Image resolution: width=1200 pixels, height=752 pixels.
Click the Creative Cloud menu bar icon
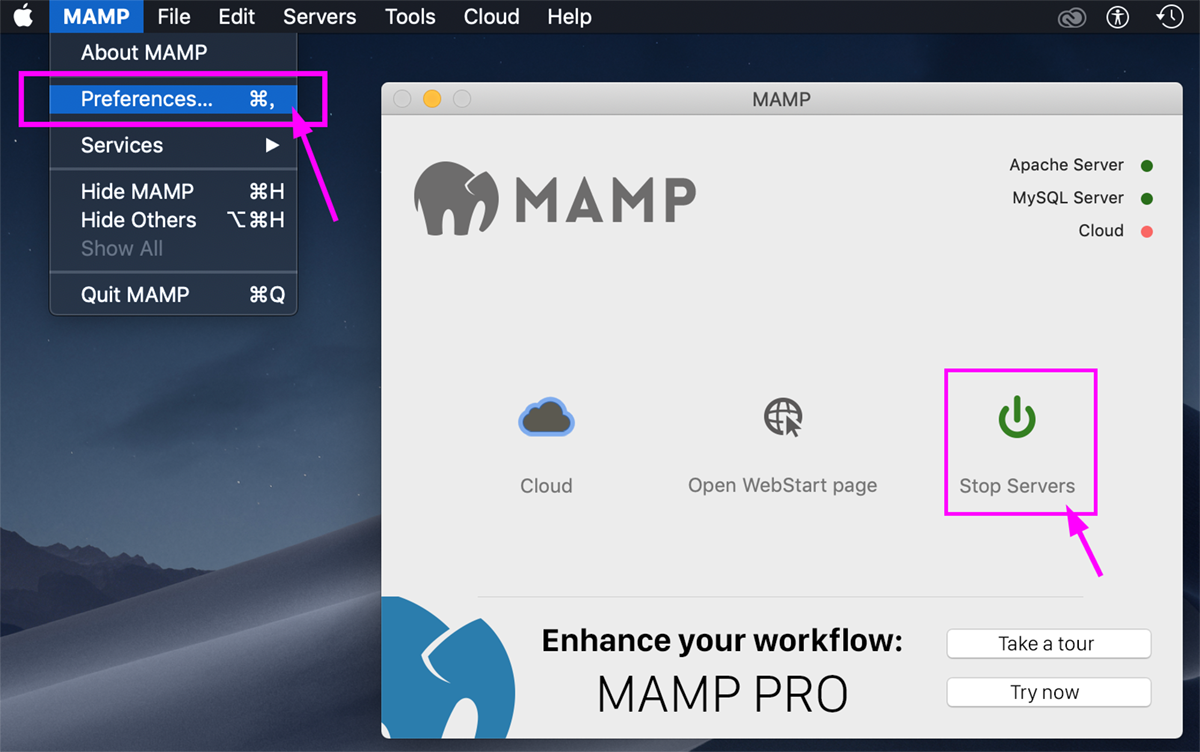click(1072, 17)
